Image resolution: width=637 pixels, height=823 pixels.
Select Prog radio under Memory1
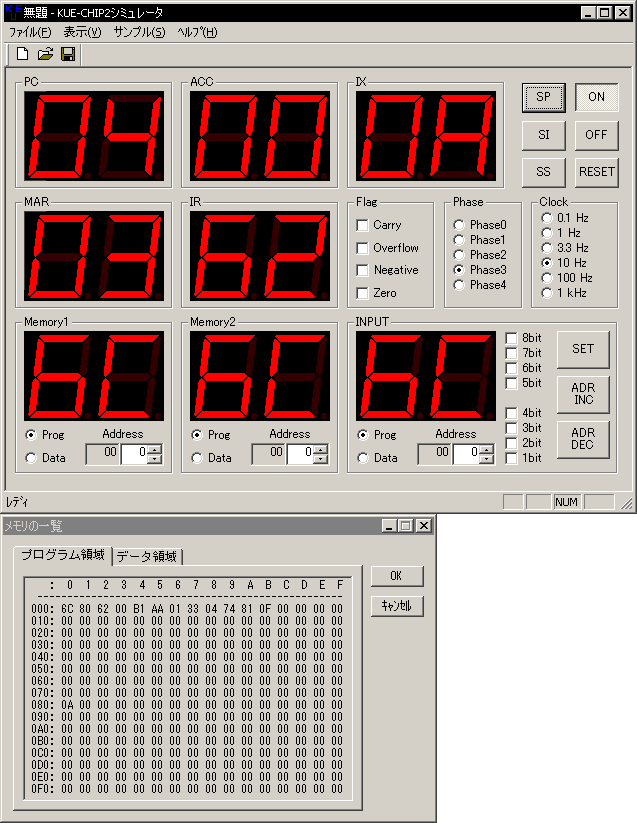[31, 435]
